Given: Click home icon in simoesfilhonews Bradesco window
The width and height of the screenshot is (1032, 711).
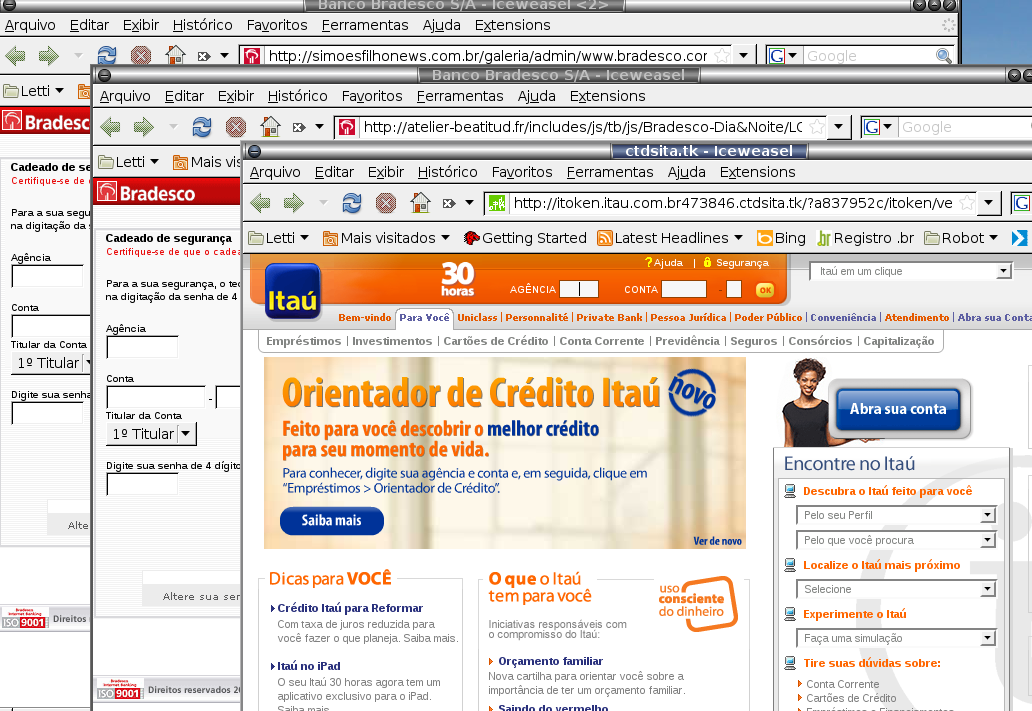Looking at the screenshot, I should [x=175, y=55].
